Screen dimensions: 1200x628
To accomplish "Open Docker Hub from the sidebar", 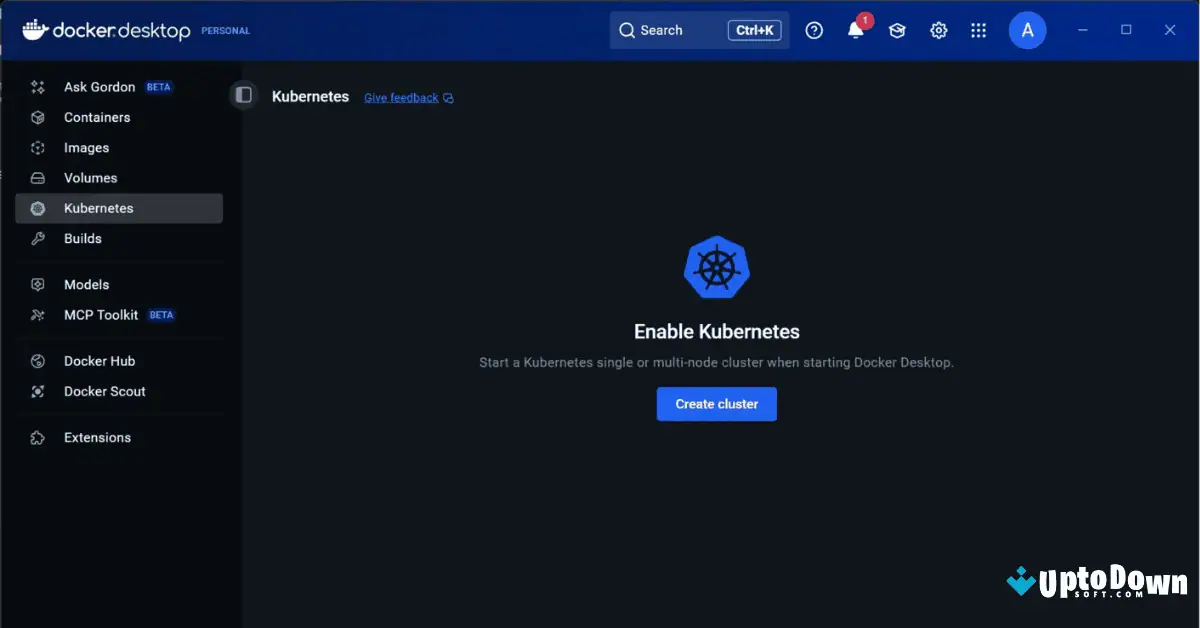I will pyautogui.click(x=99, y=361).
